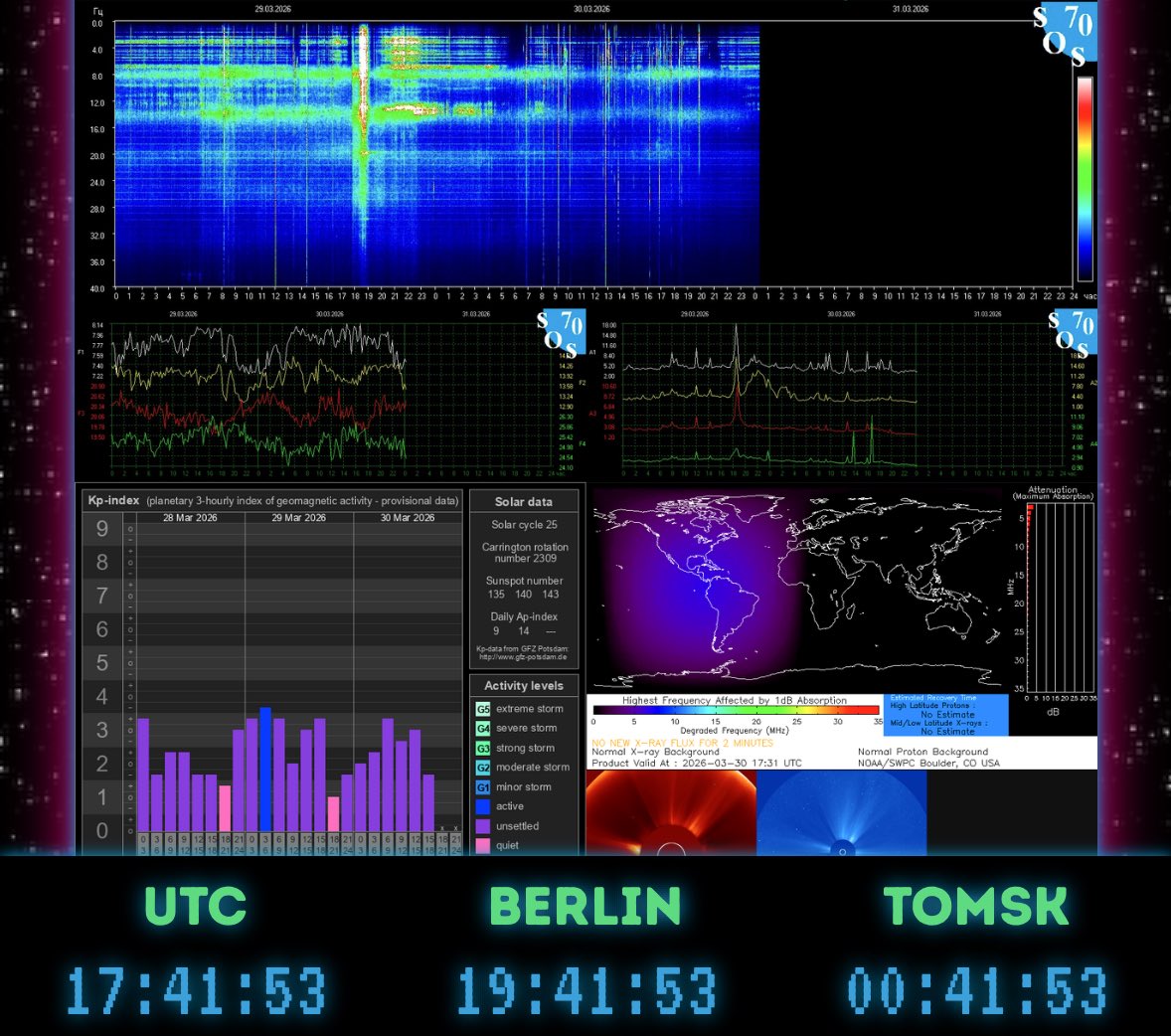Click 'Carrington rotation number 2309' text
The image size is (1171, 1036).
coord(525,553)
